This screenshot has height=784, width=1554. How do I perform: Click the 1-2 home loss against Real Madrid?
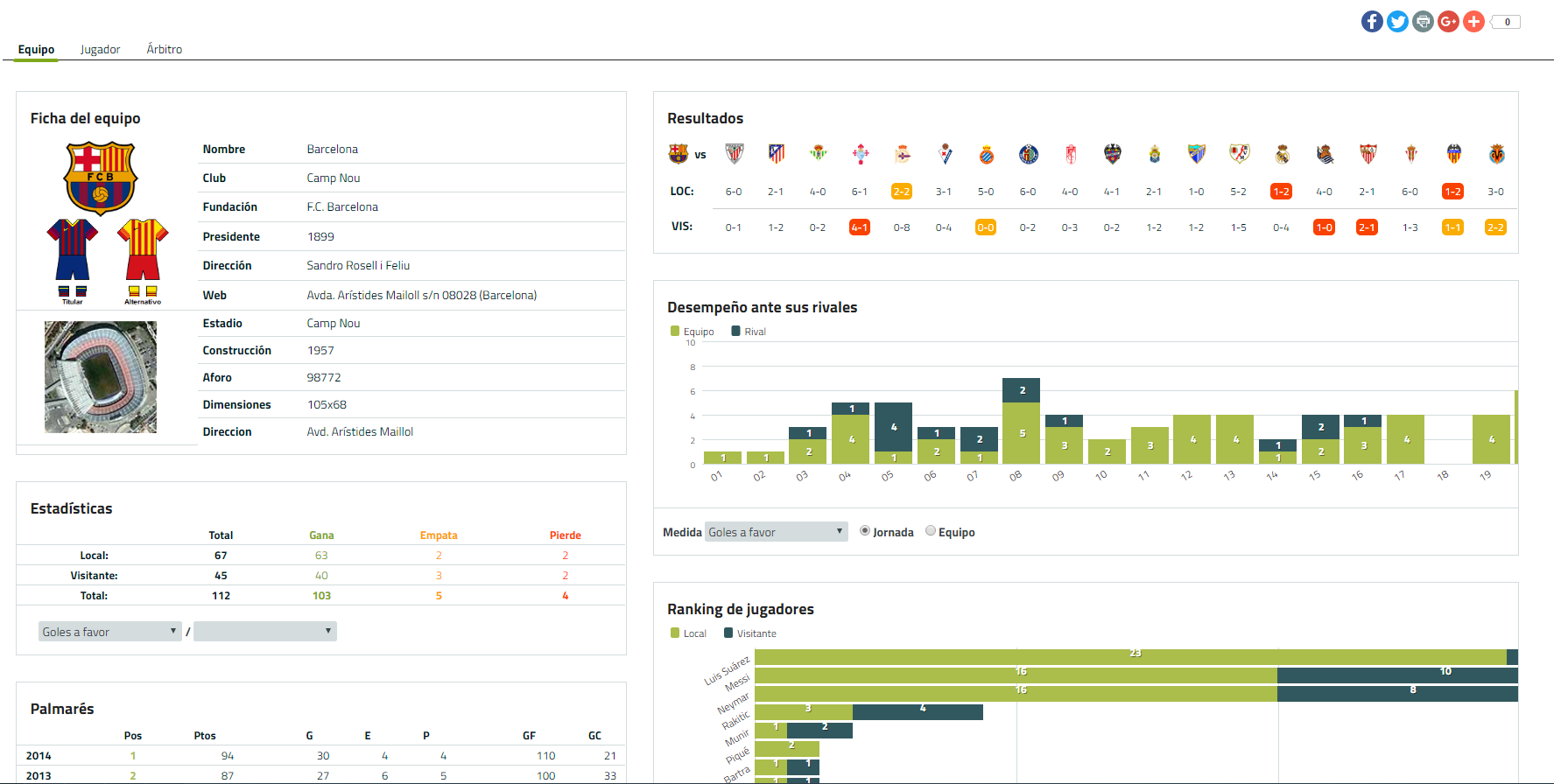[1281, 192]
